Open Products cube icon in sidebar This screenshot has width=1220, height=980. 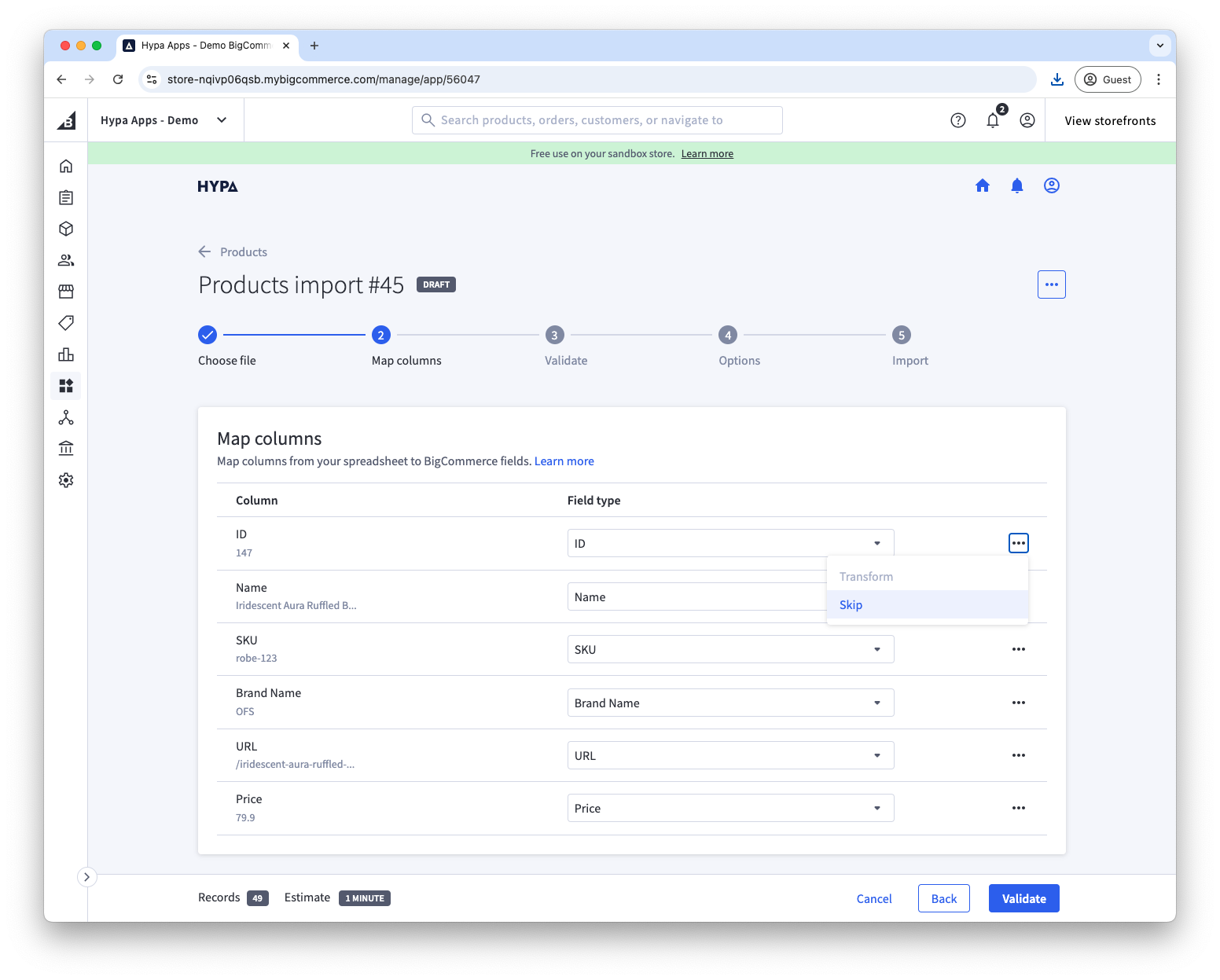click(66, 229)
